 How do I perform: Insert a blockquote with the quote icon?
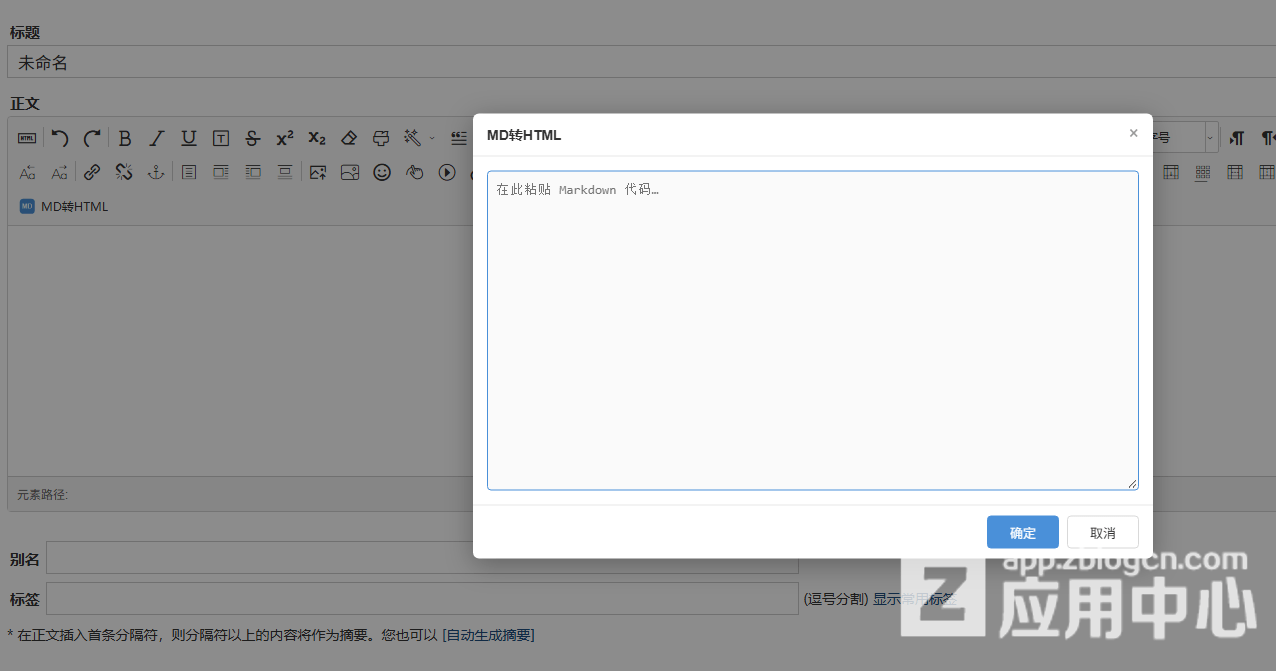pyautogui.click(x=459, y=138)
